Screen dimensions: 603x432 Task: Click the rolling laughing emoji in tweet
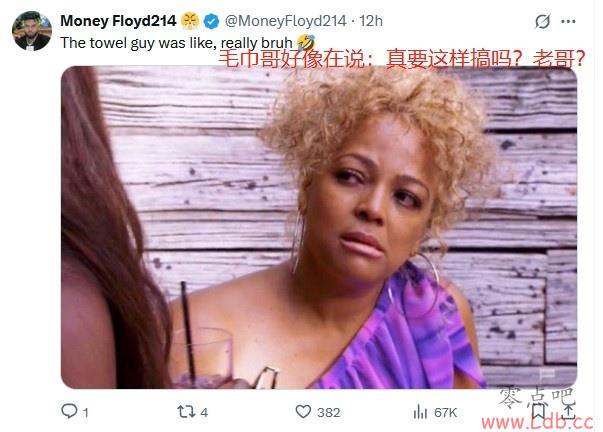(306, 42)
